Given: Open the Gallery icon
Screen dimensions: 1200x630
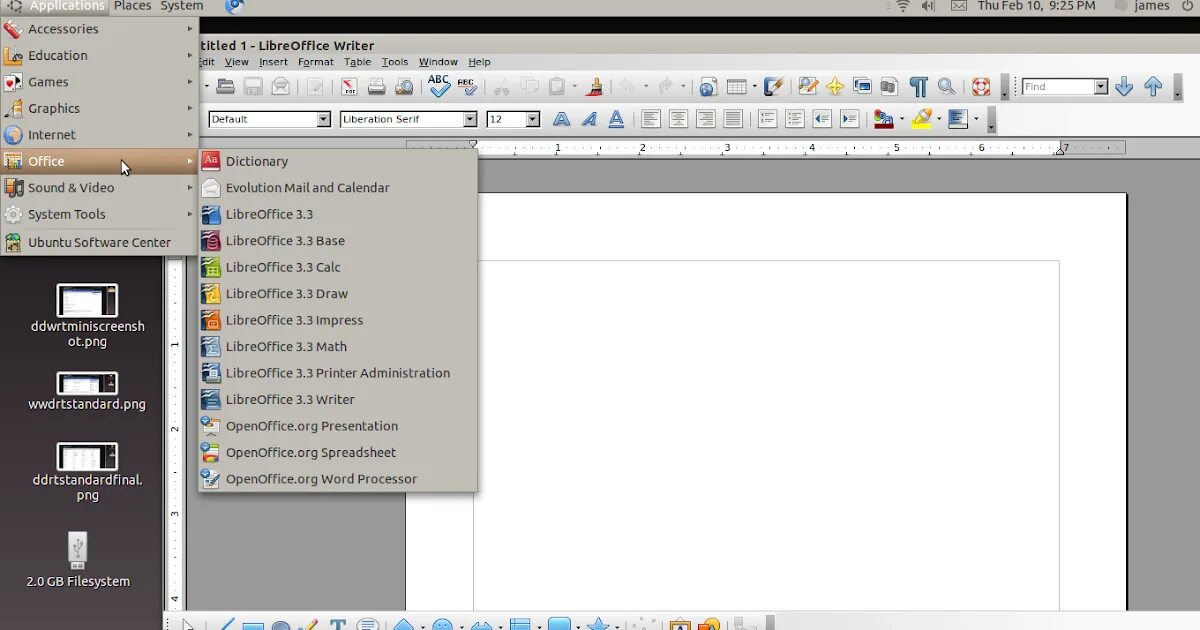Looking at the screenshot, I should [862, 87].
